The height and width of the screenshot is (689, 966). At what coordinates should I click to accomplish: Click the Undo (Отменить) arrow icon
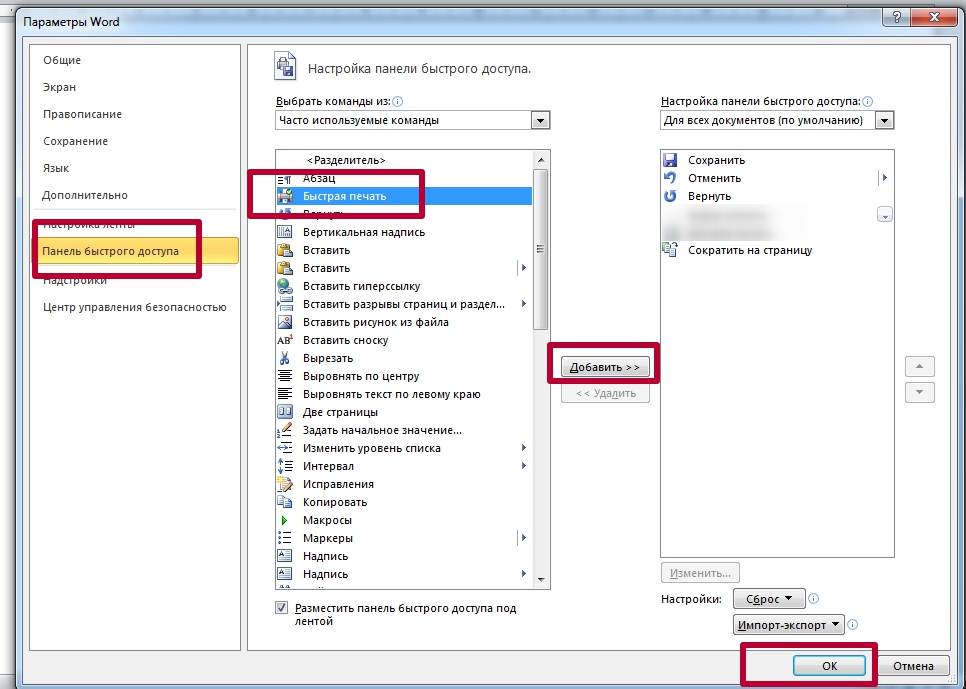tap(670, 178)
